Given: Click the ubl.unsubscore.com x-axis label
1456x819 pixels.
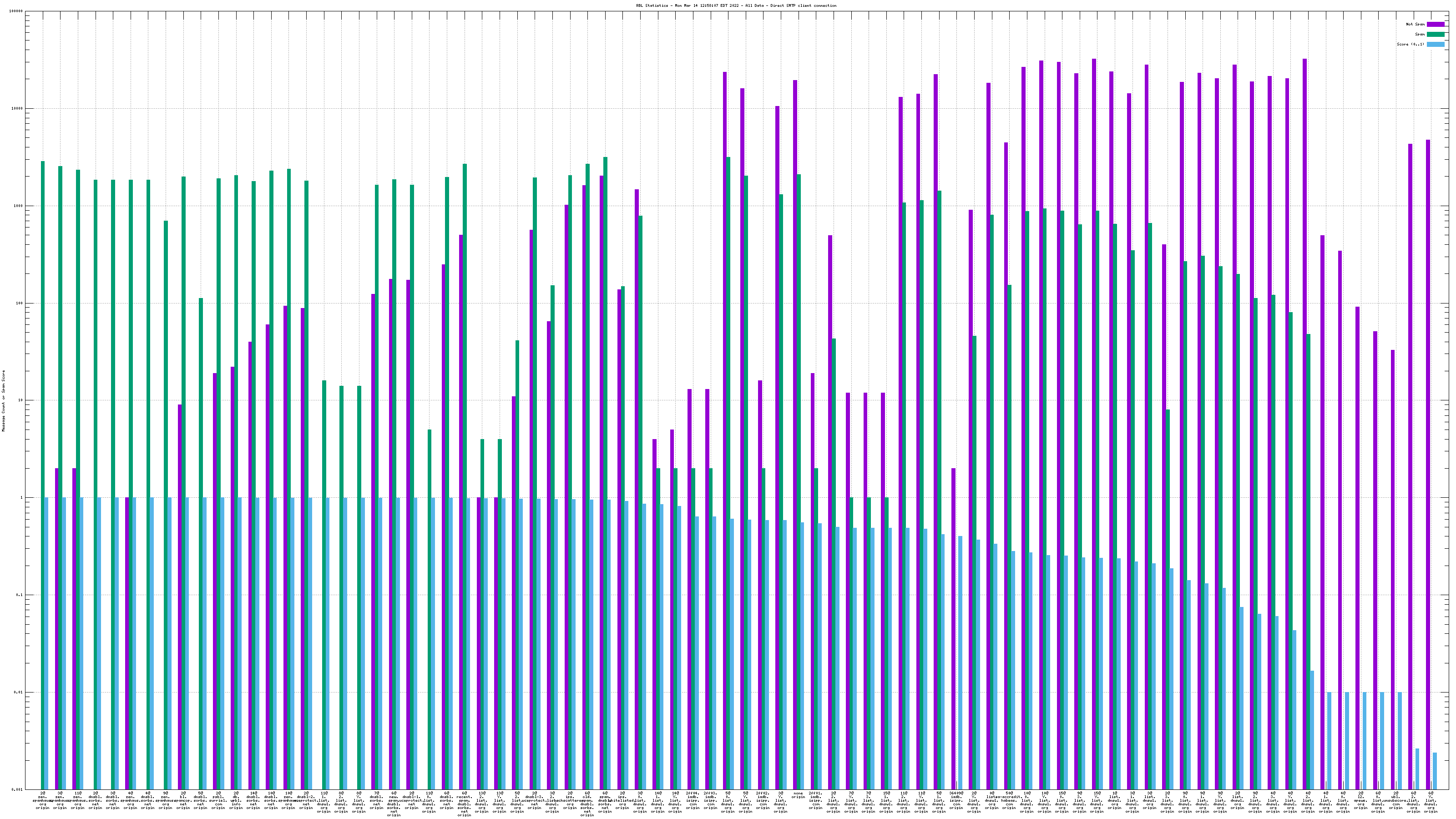Looking at the screenshot, I should click(1395, 800).
